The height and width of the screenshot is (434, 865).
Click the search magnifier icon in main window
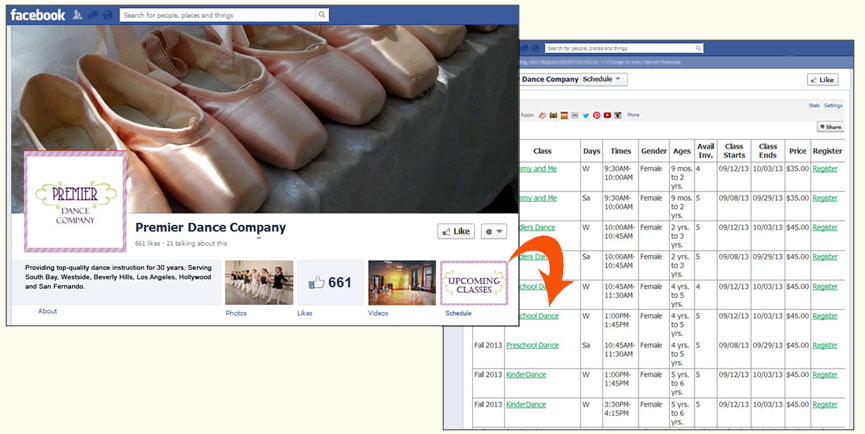[x=320, y=16]
